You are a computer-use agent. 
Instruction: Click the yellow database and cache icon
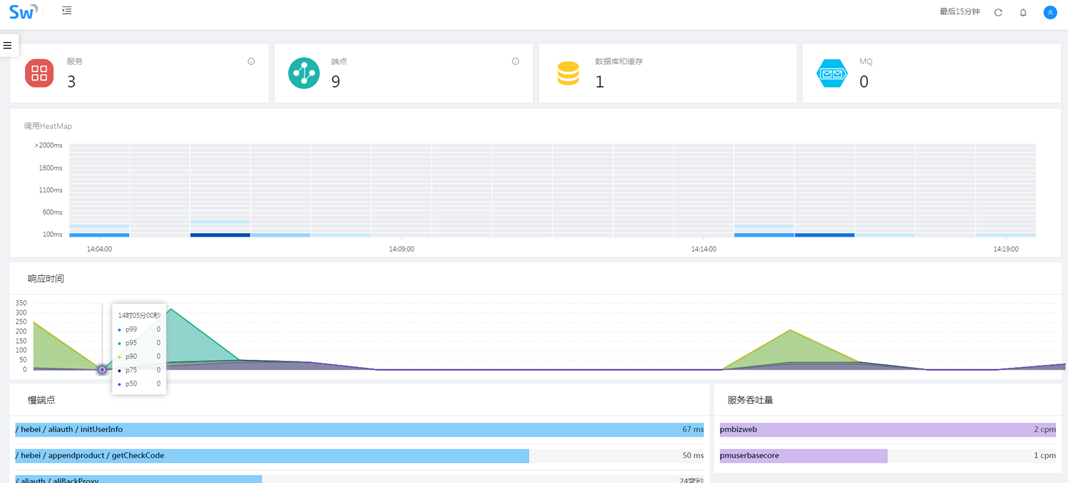tap(568, 73)
